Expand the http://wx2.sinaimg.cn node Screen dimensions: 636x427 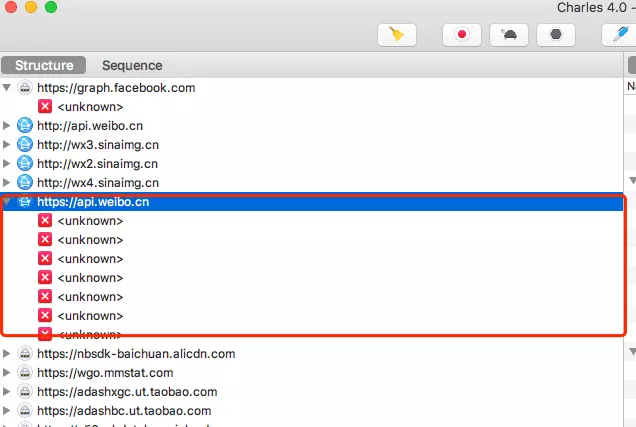6,164
